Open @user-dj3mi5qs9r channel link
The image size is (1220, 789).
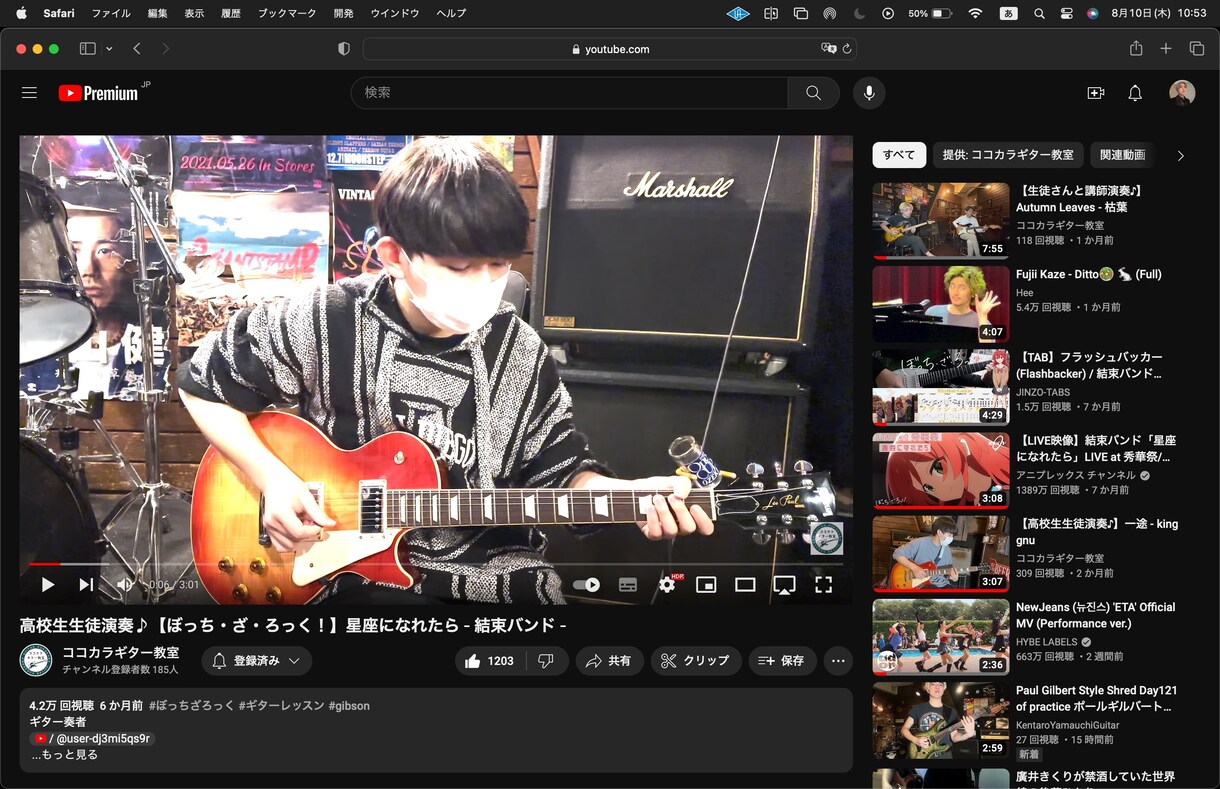[93, 738]
